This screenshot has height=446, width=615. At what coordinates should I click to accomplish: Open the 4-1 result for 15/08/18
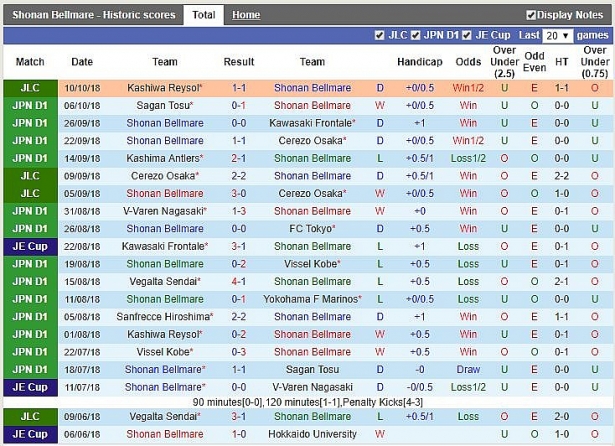click(x=239, y=282)
